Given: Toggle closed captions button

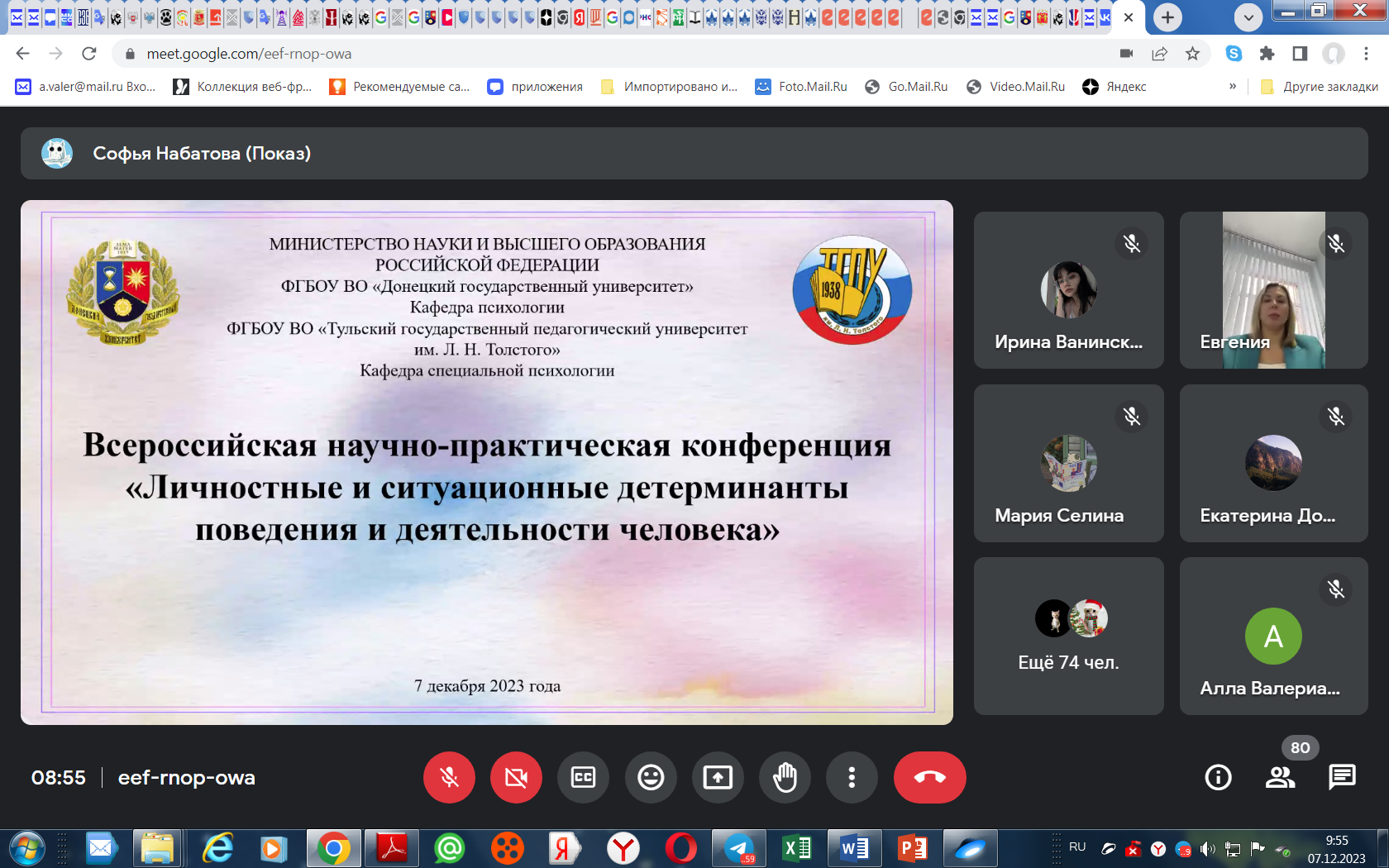Looking at the screenshot, I should coord(584,777).
